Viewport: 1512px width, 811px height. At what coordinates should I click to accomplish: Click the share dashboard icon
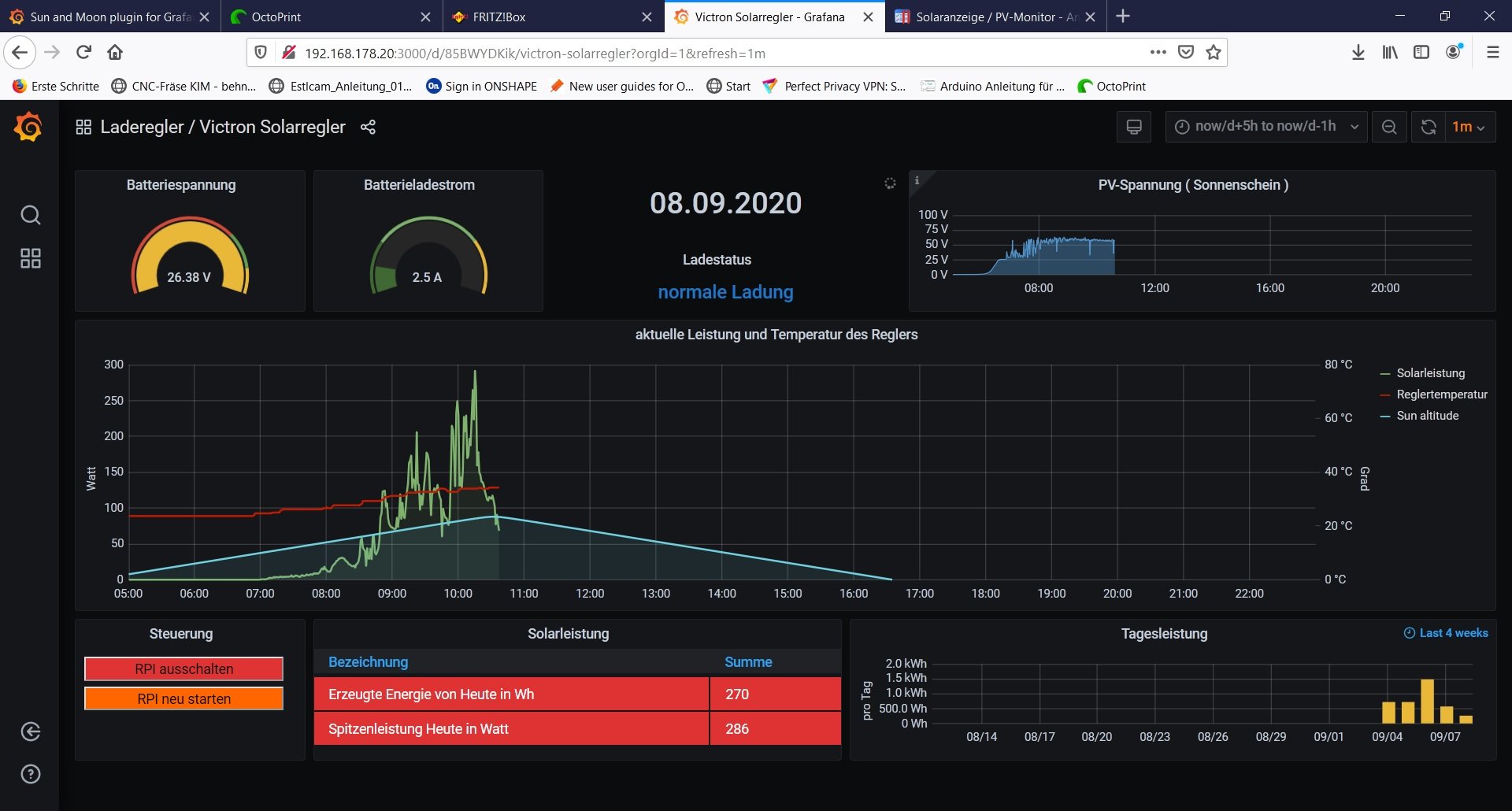[x=368, y=127]
